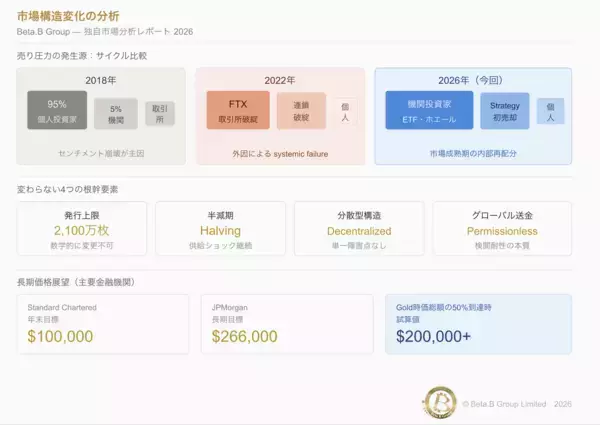Select the 個人 block in the 2026 card
This screenshot has height=425, width=600.
(x=550, y=111)
